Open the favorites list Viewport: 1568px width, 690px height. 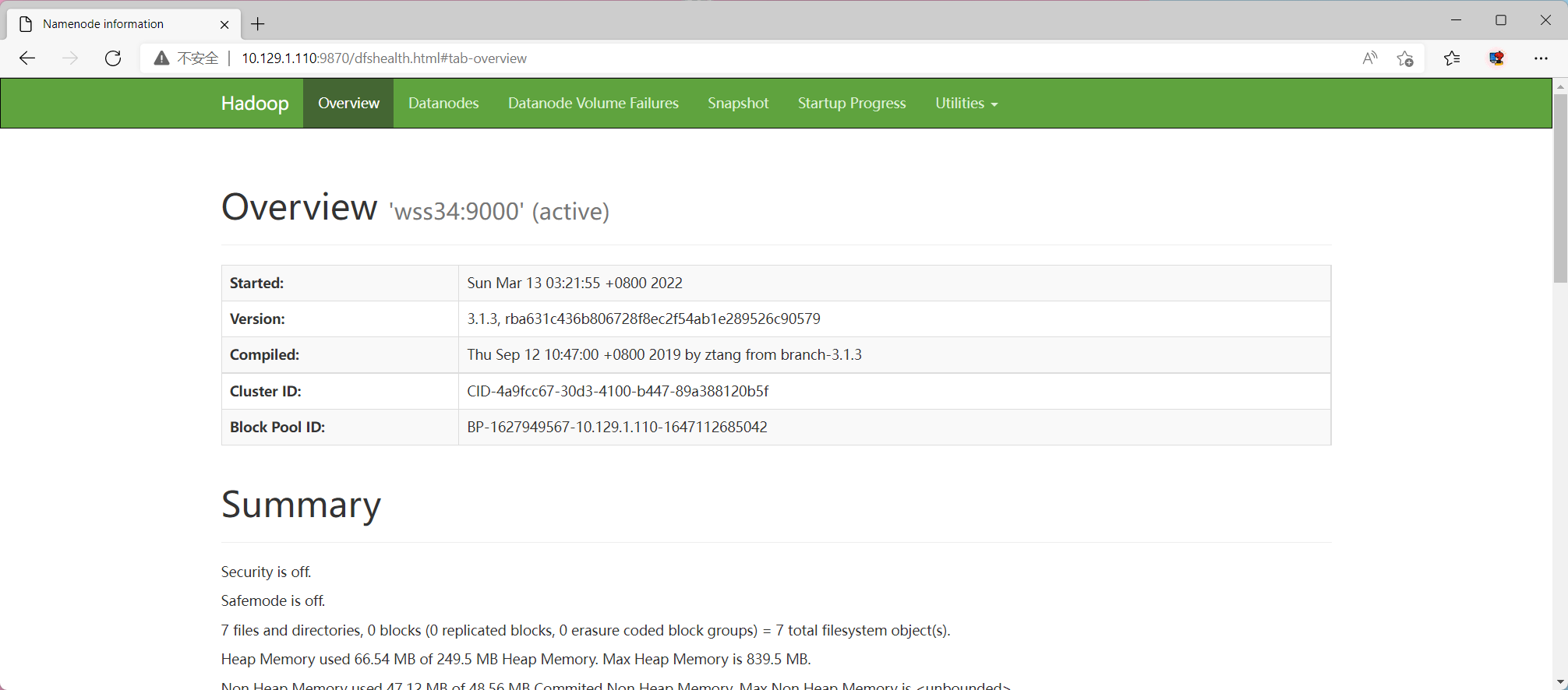pyautogui.click(x=1452, y=58)
